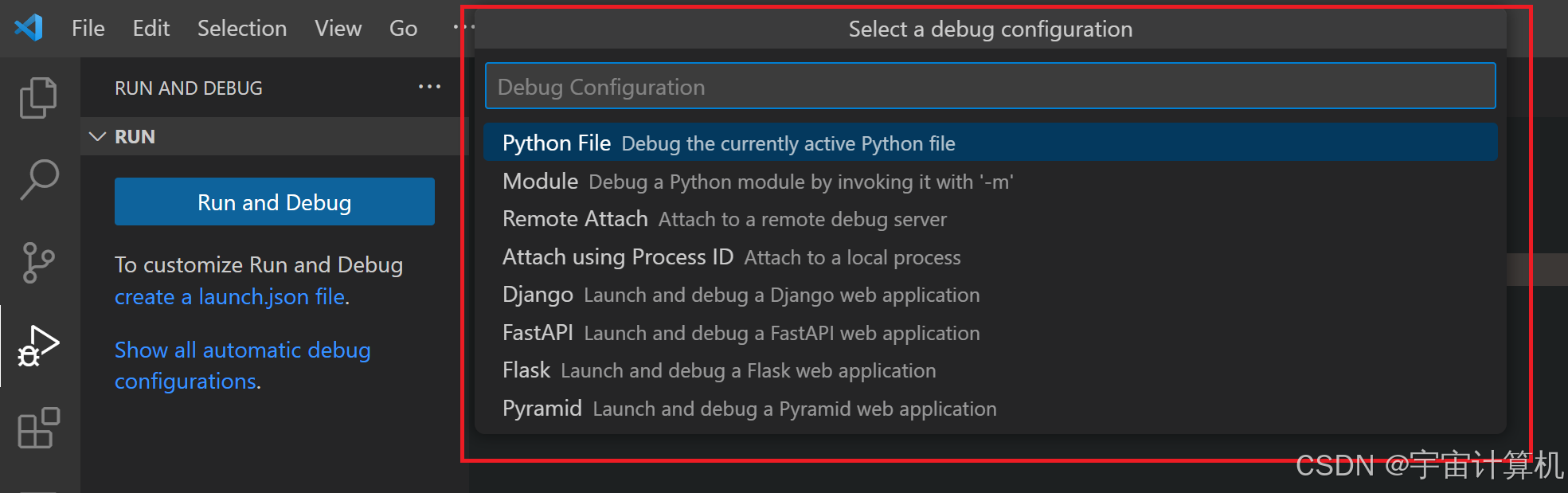1568x493 pixels.
Task: Show all automatic debug configurations link
Action: coord(242,366)
